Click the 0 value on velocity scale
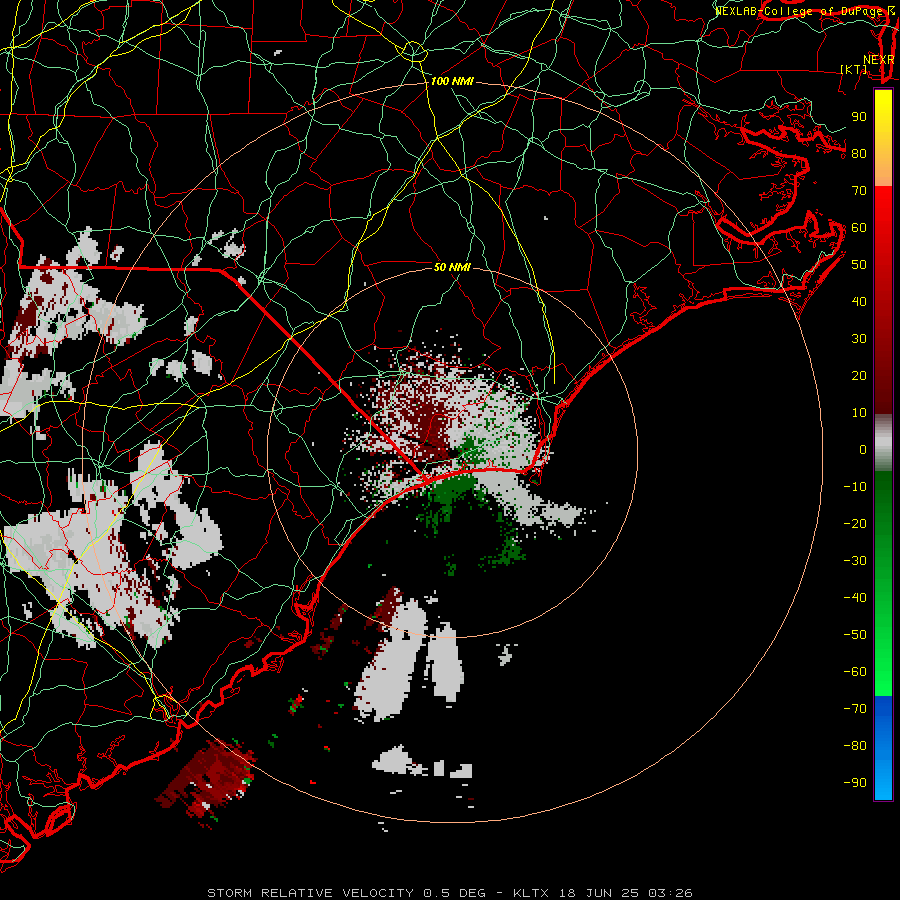Viewport: 900px width, 900px height. pos(863,450)
